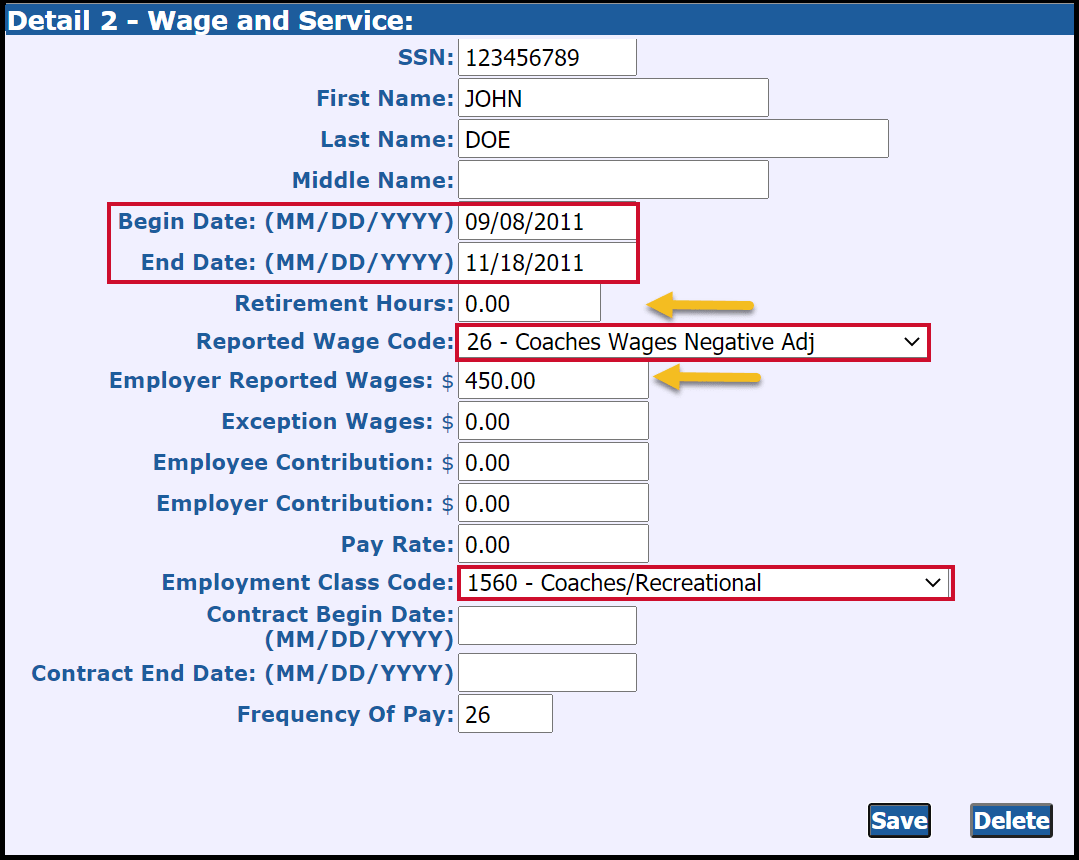Select the Last Name field containing DOE
This screenshot has width=1079, height=860.
tap(672, 139)
